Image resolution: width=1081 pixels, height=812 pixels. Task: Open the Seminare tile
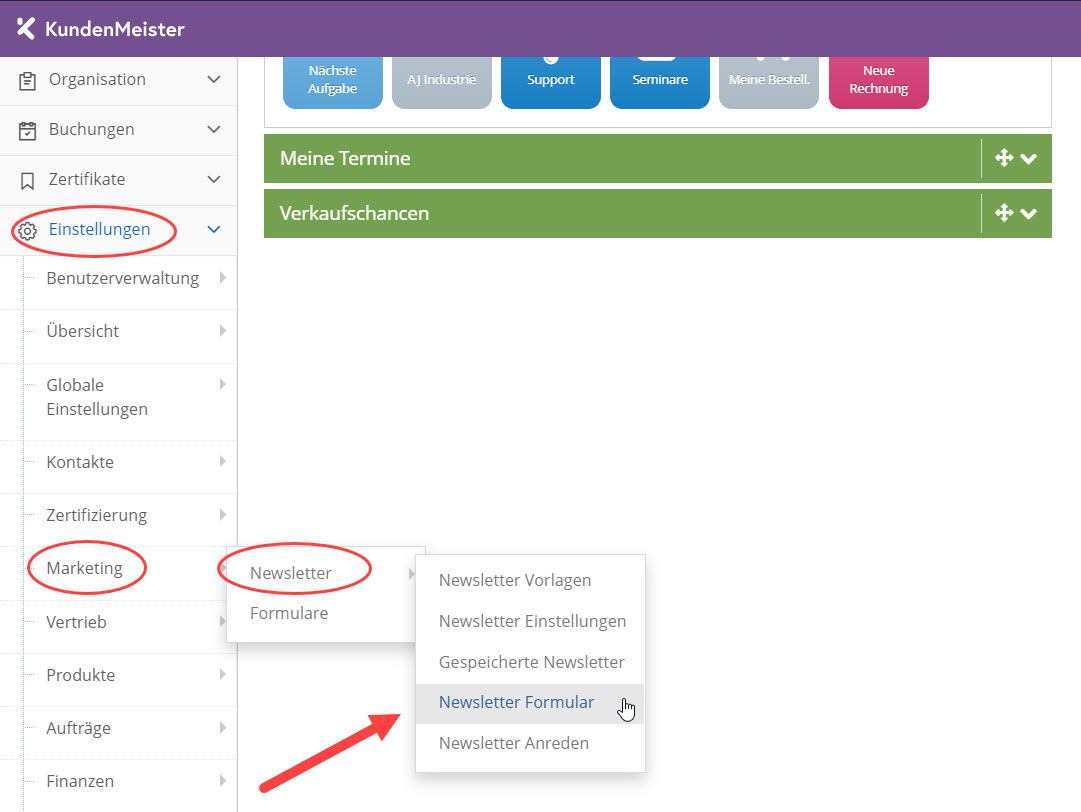click(660, 83)
